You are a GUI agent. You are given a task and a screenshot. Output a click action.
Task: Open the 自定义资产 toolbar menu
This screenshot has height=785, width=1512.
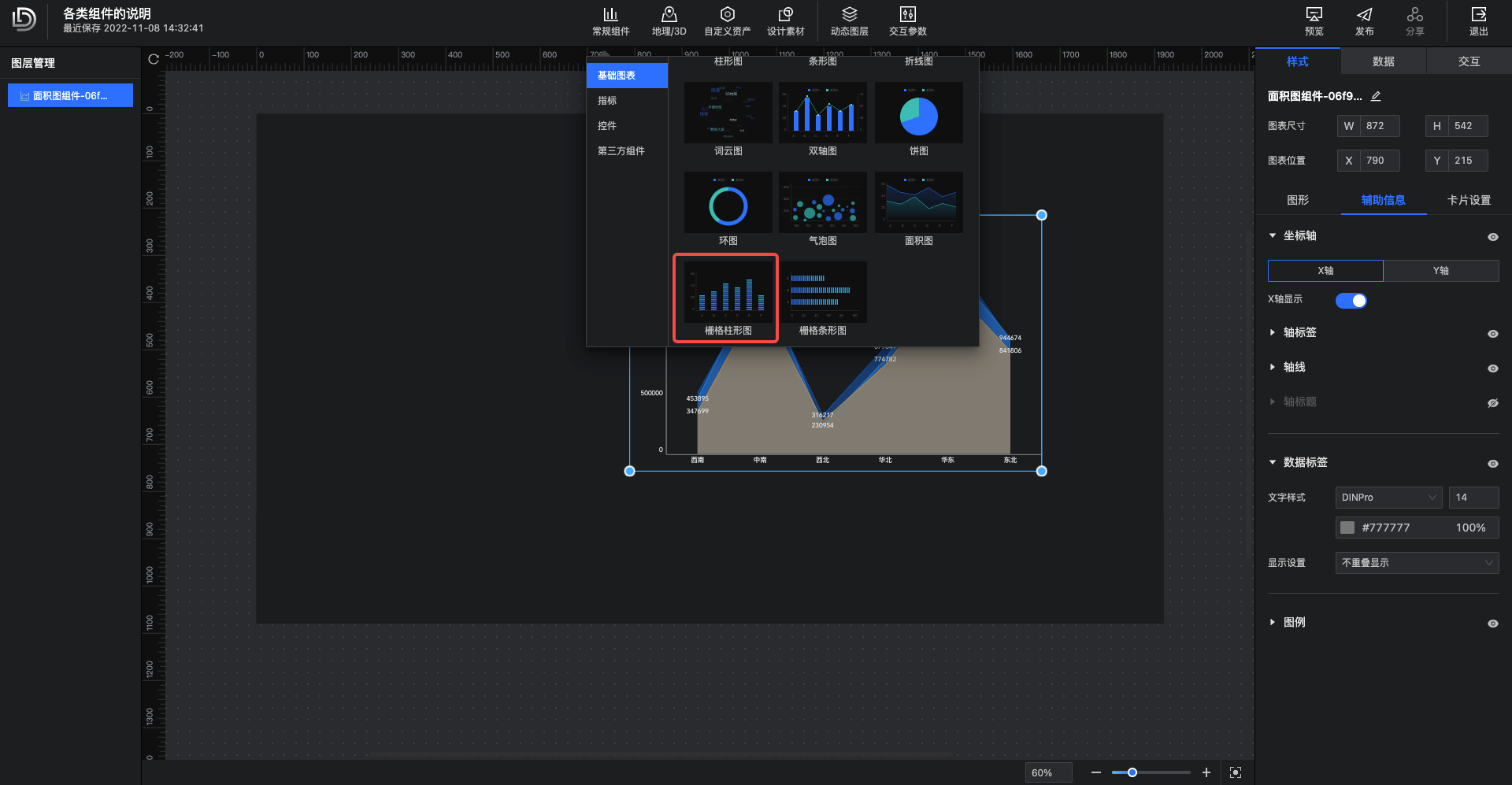click(727, 21)
